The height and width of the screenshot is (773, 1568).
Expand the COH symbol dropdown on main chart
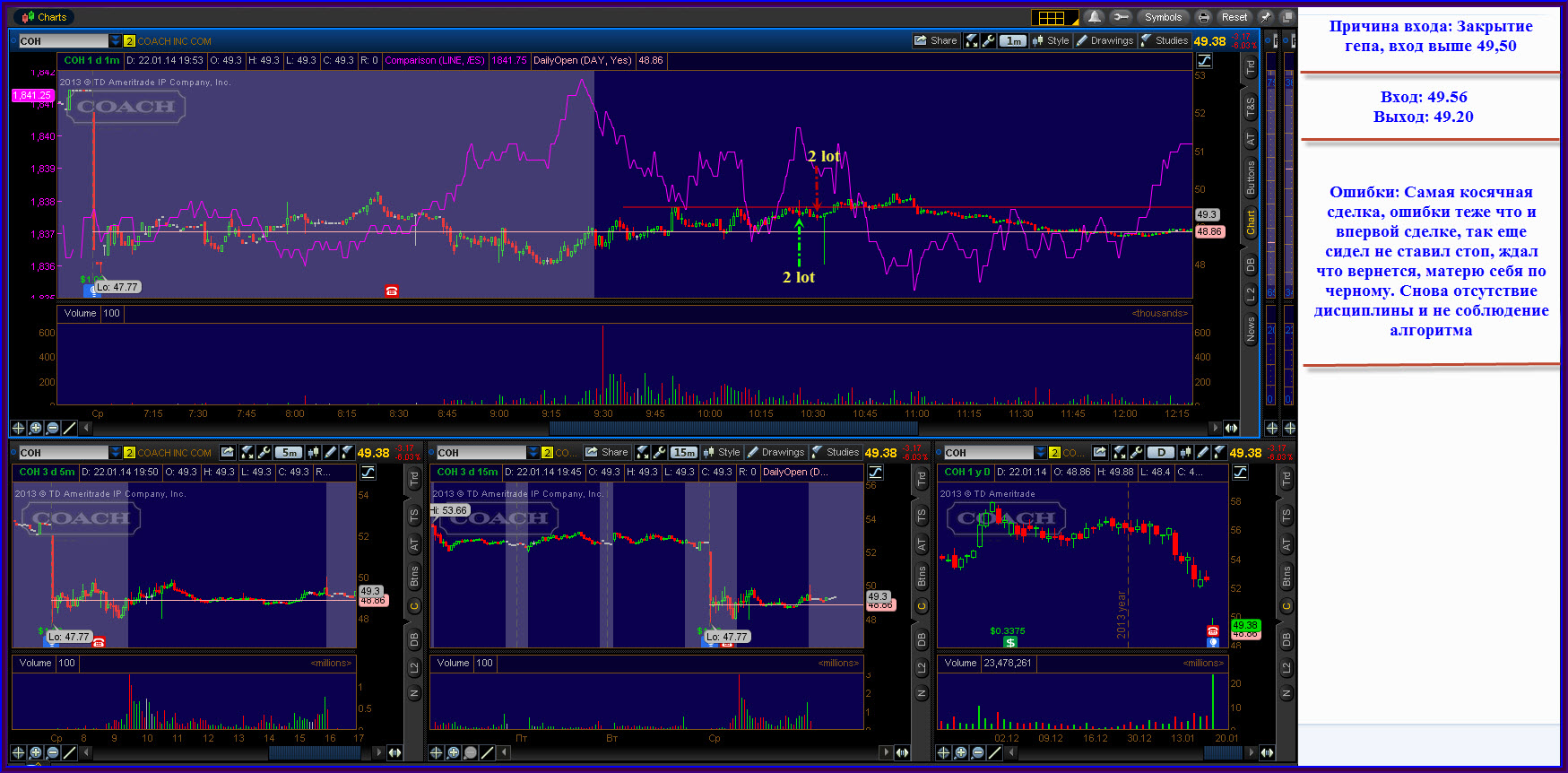[116, 41]
